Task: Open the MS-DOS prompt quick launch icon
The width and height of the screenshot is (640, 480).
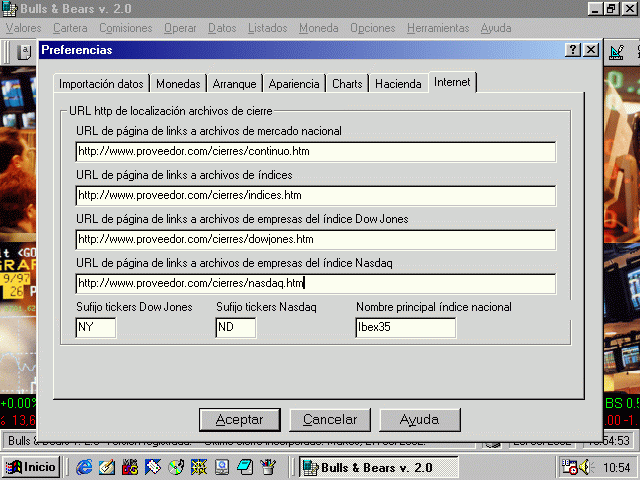Action: (x=130, y=467)
